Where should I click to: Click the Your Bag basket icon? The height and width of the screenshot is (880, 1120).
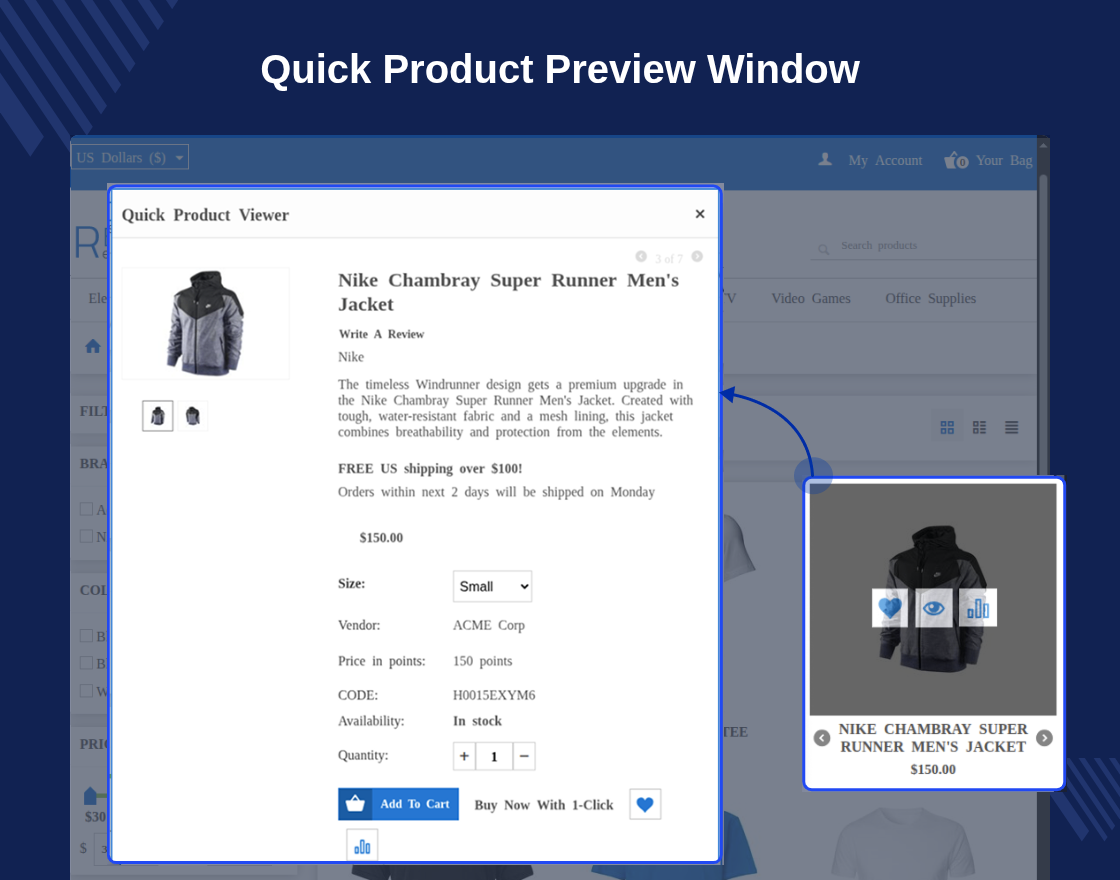(x=956, y=160)
